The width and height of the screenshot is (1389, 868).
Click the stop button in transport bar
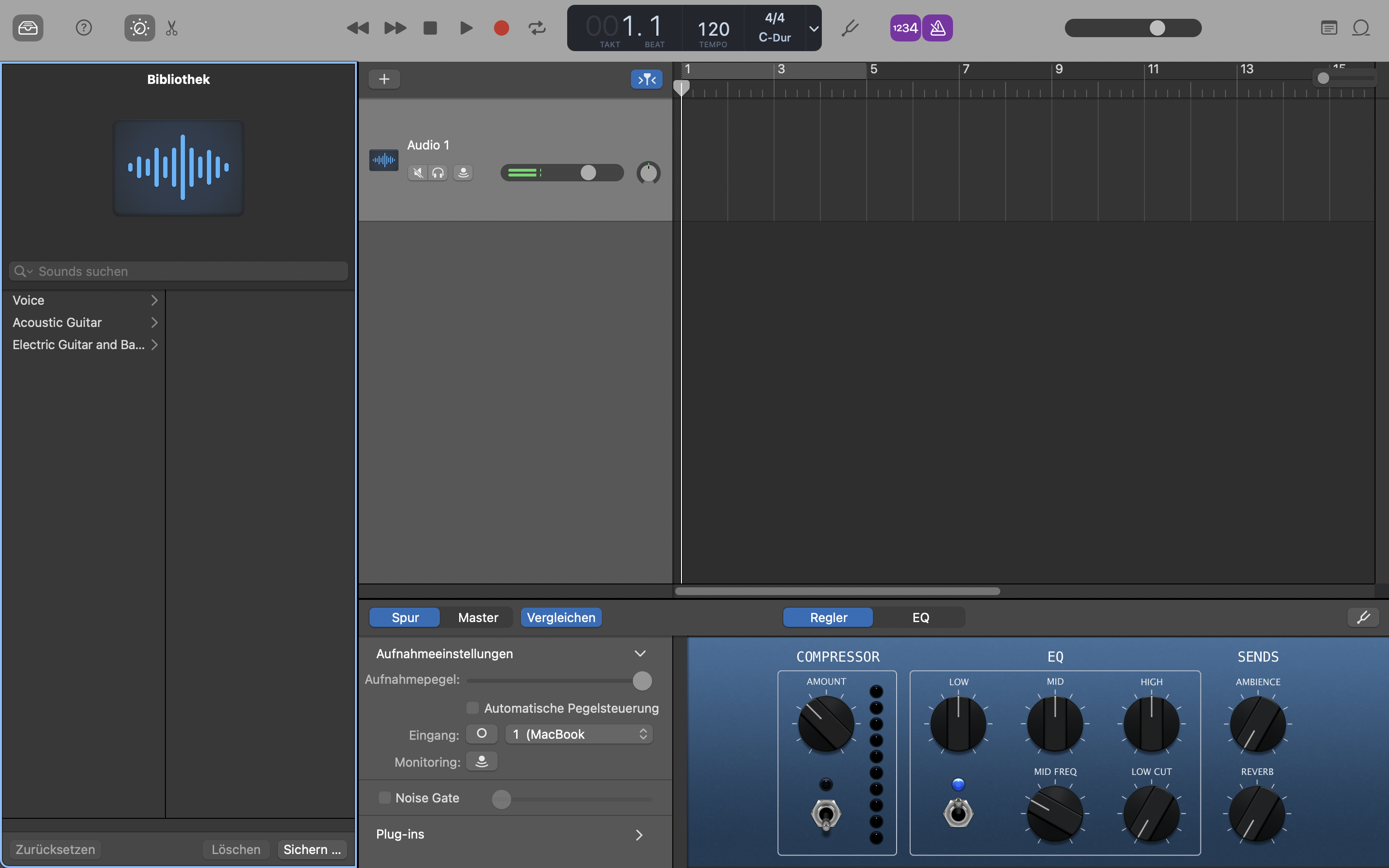pyautogui.click(x=429, y=27)
